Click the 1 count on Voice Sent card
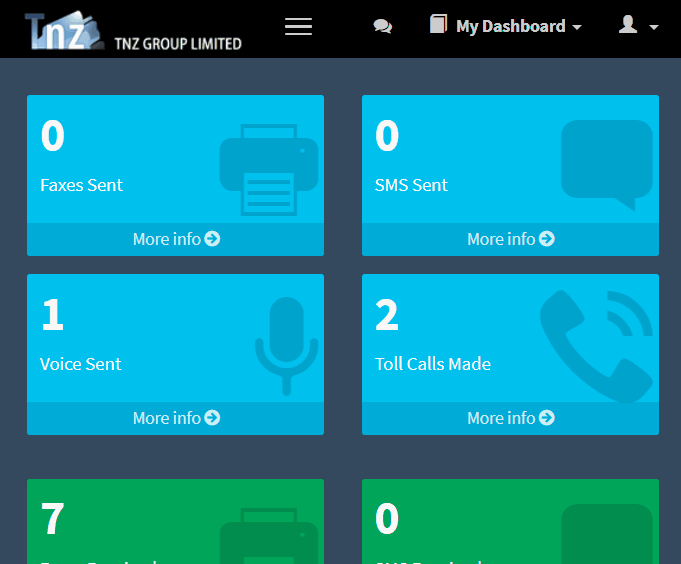 pos(53,315)
